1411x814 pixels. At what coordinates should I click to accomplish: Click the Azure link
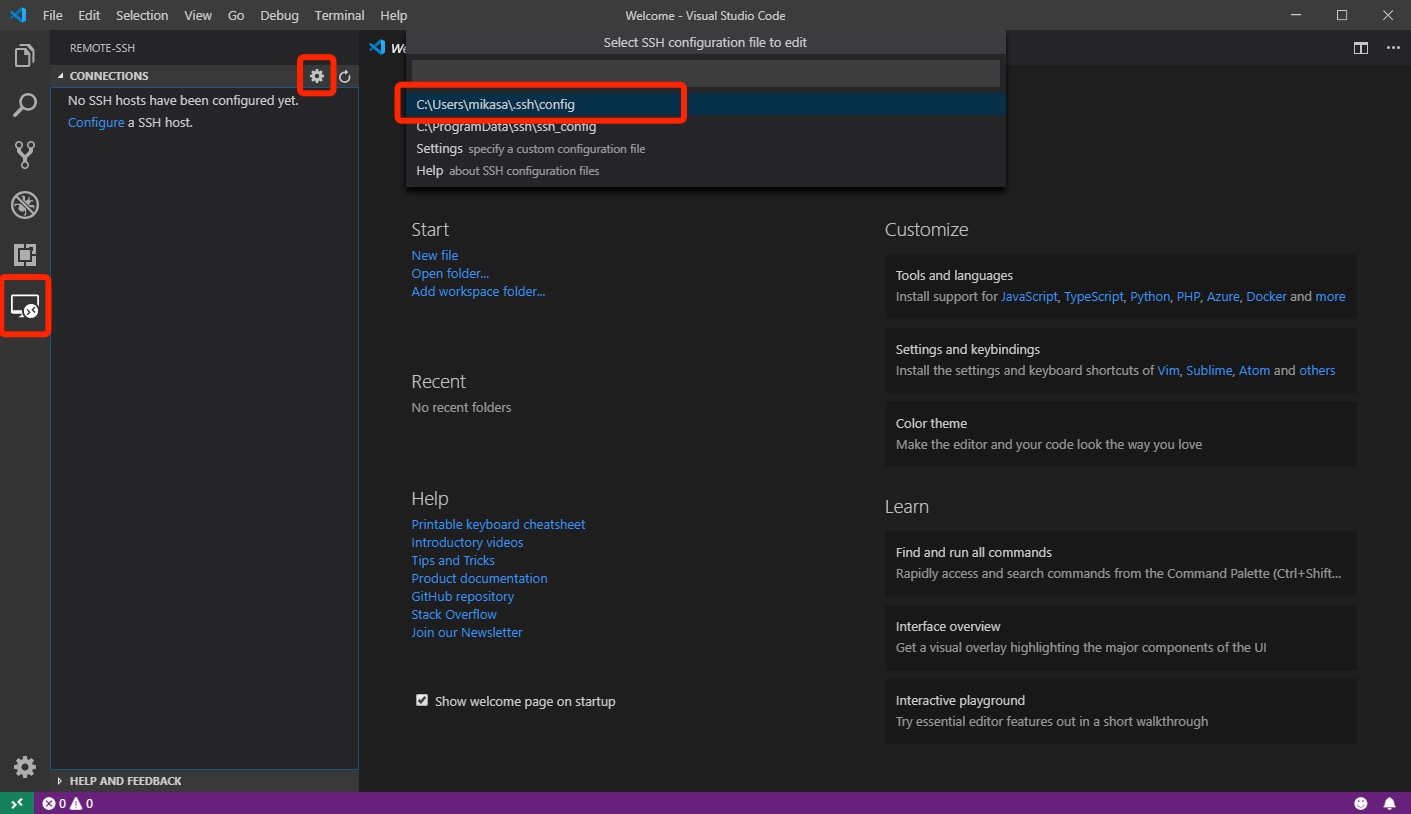point(1223,297)
